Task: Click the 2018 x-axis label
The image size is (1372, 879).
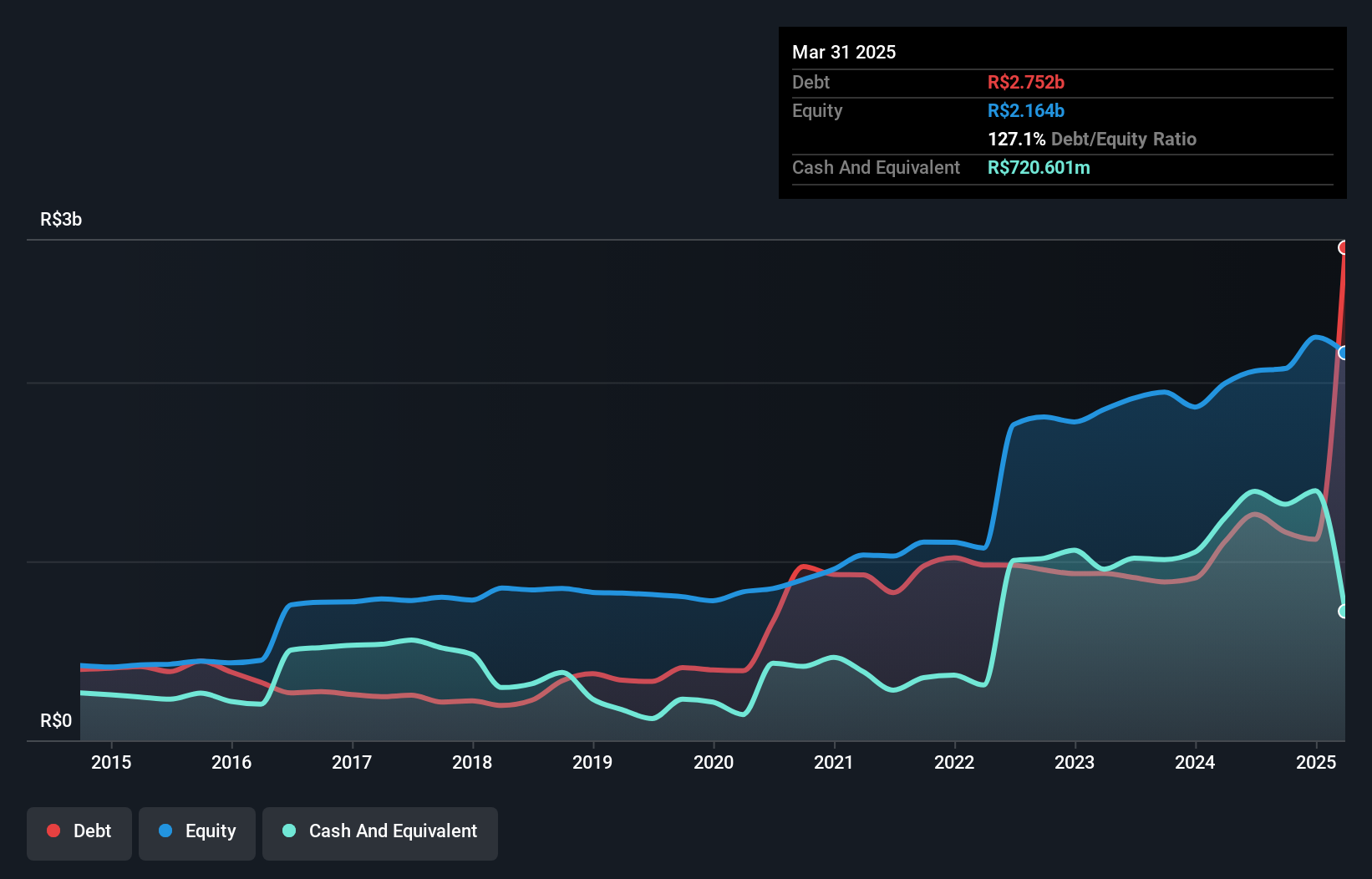Action: pyautogui.click(x=472, y=762)
